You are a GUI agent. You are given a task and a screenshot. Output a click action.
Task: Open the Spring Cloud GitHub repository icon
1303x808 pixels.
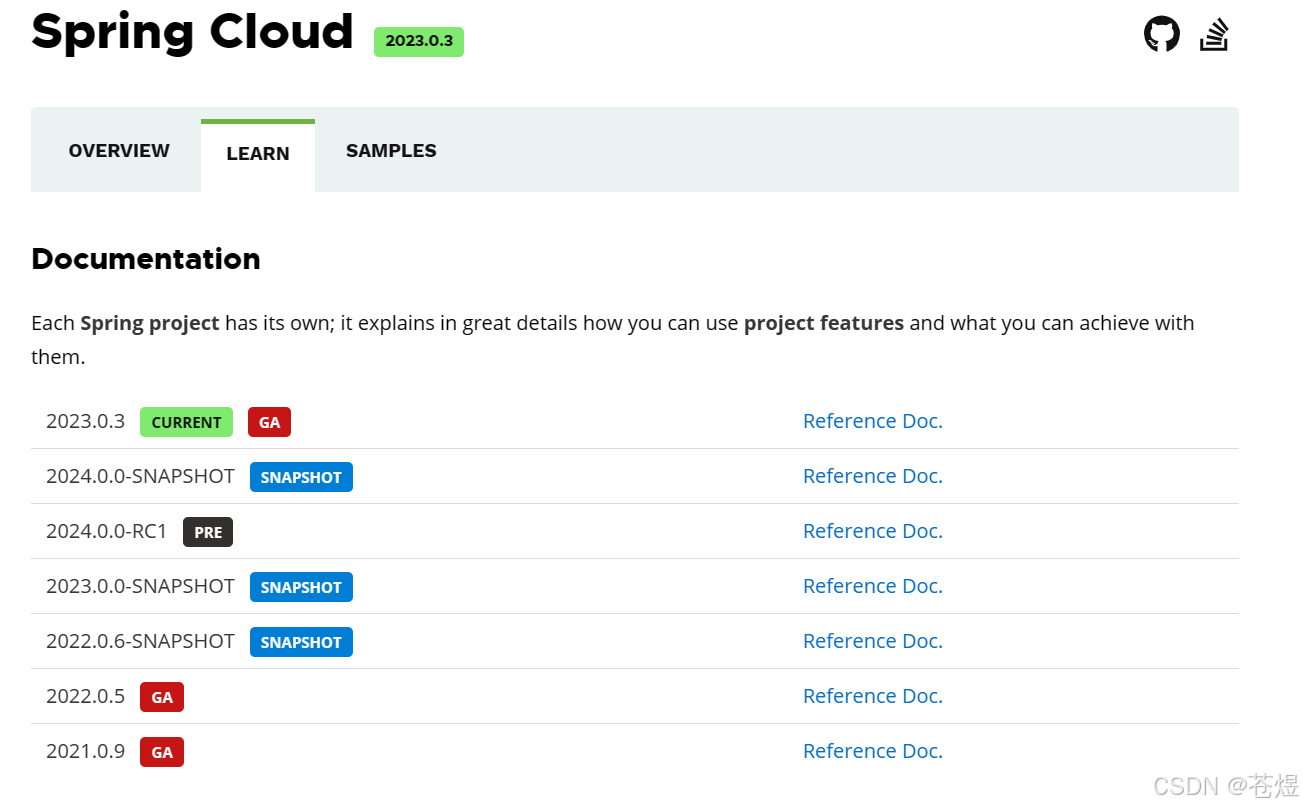[1161, 33]
